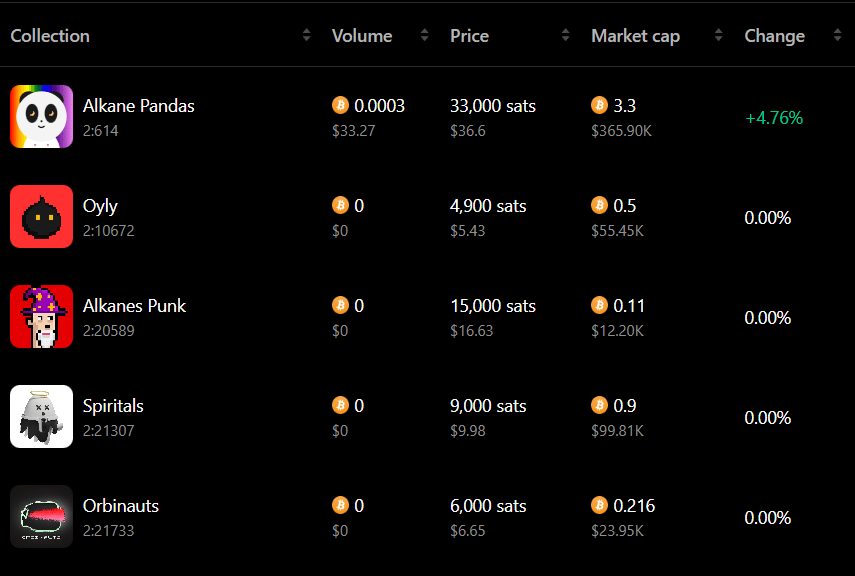
Task: Open the Alkane Pandas collection thumbnail
Action: pos(41,116)
